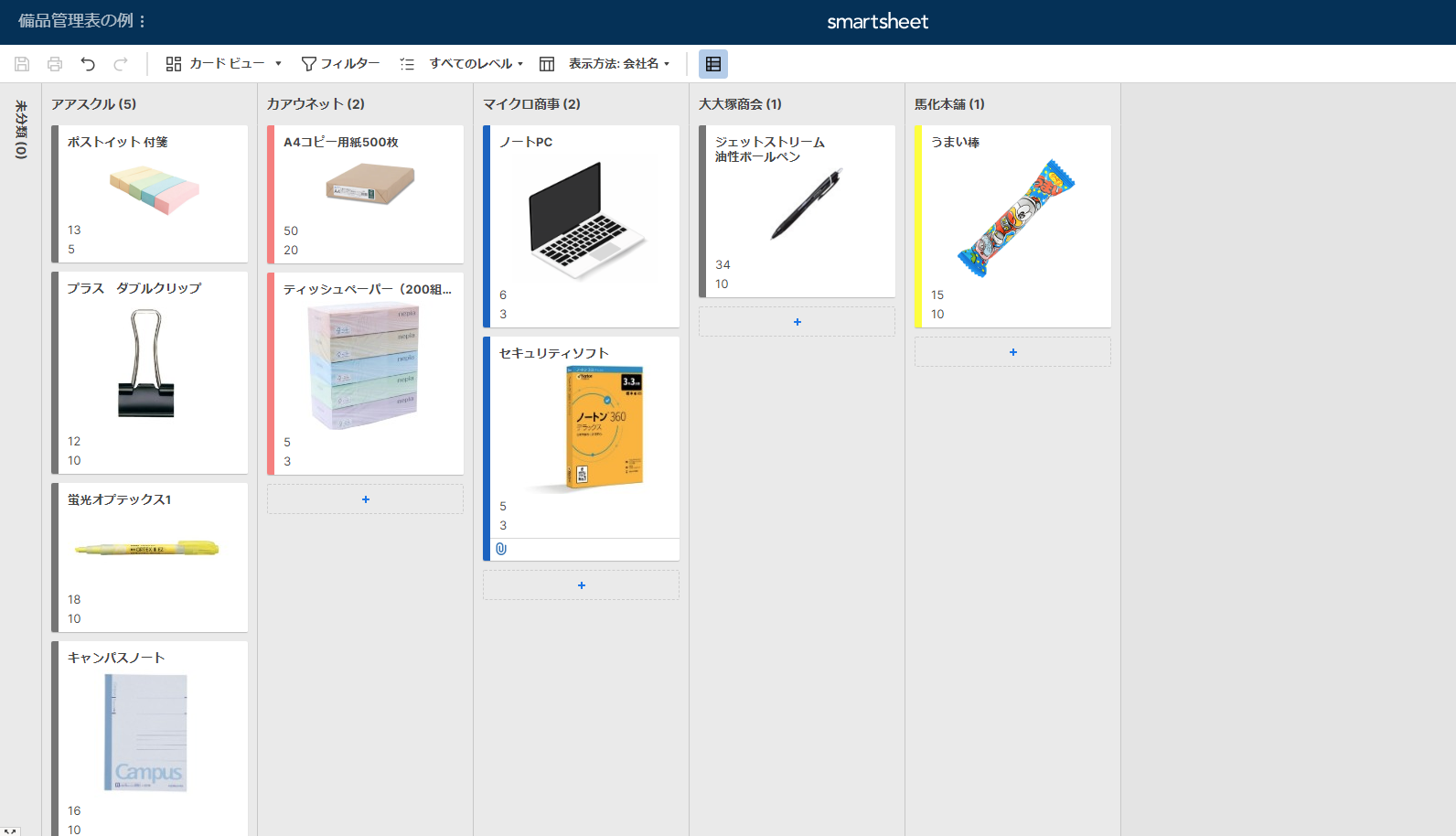Click the value 6 on ノートPC card
Screen dimensions: 1456x836
coord(503,295)
